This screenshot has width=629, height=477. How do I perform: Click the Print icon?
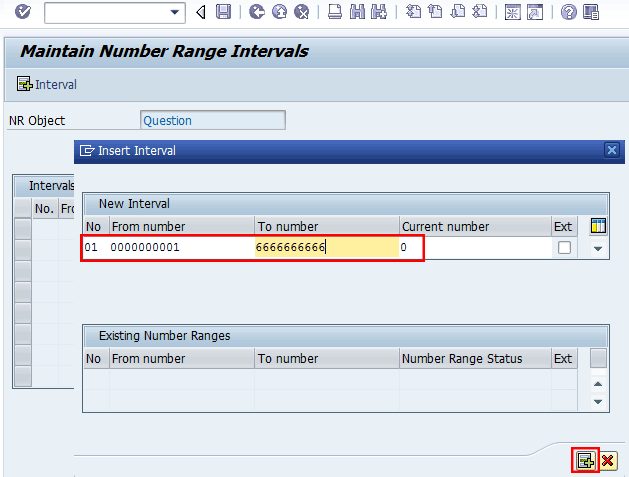(335, 12)
